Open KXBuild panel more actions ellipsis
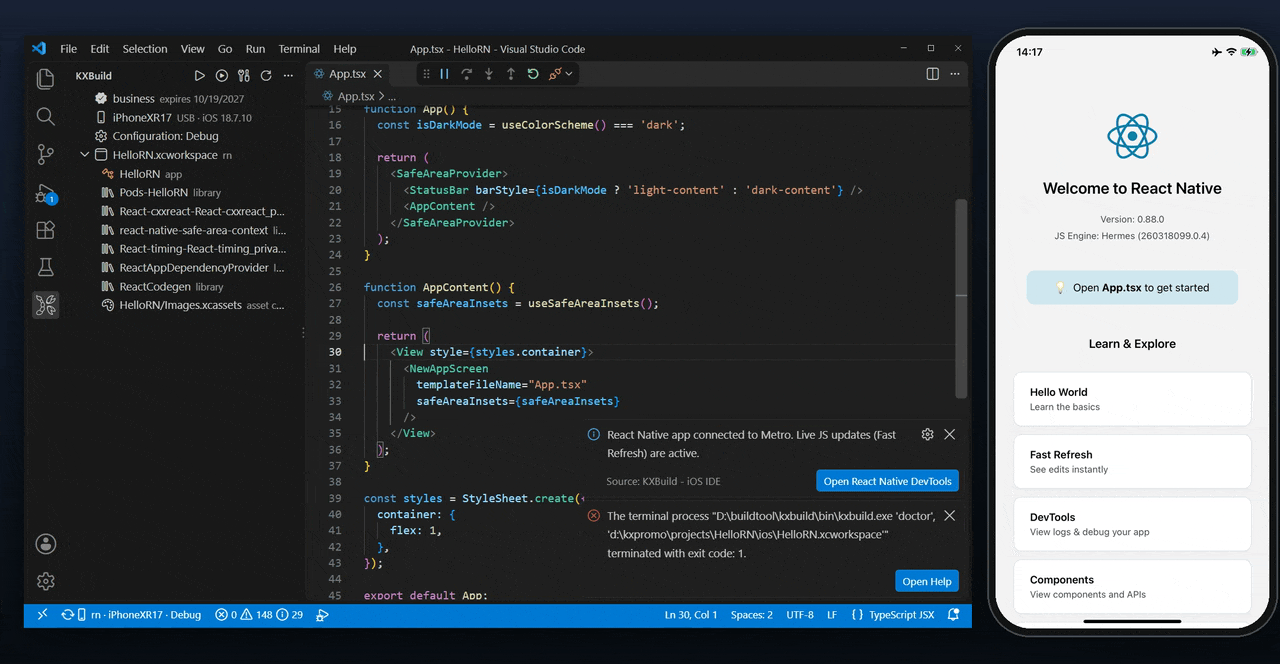This screenshot has height=664, width=1280. tap(288, 75)
